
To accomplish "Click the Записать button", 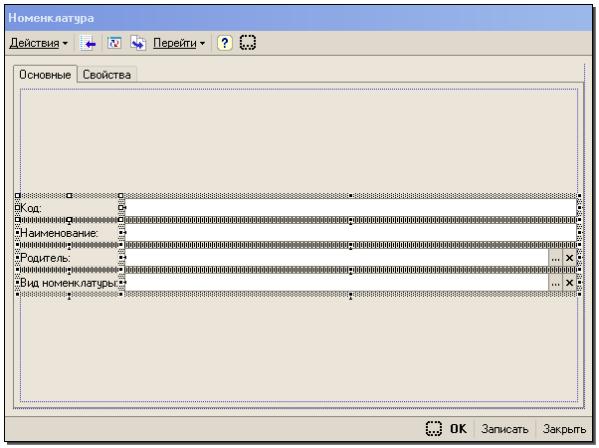I will (x=505, y=429).
